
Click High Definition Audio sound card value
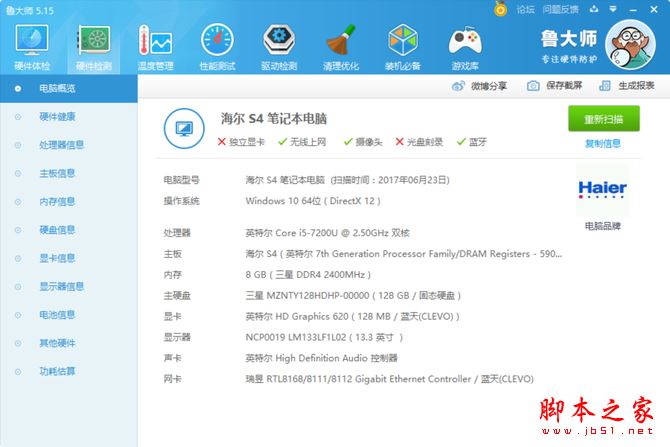(x=321, y=358)
